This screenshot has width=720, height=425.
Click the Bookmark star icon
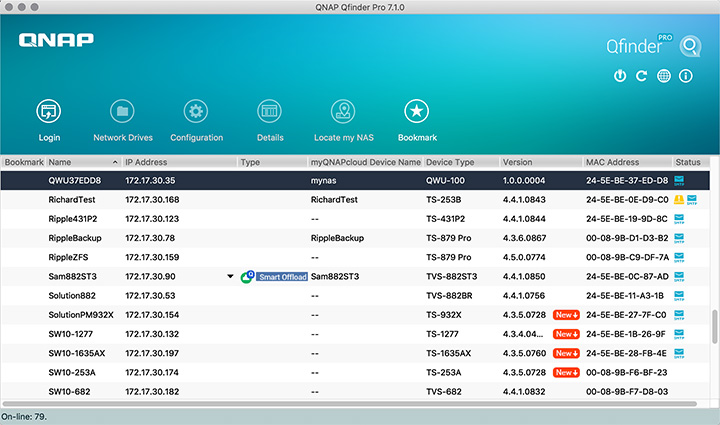416,112
